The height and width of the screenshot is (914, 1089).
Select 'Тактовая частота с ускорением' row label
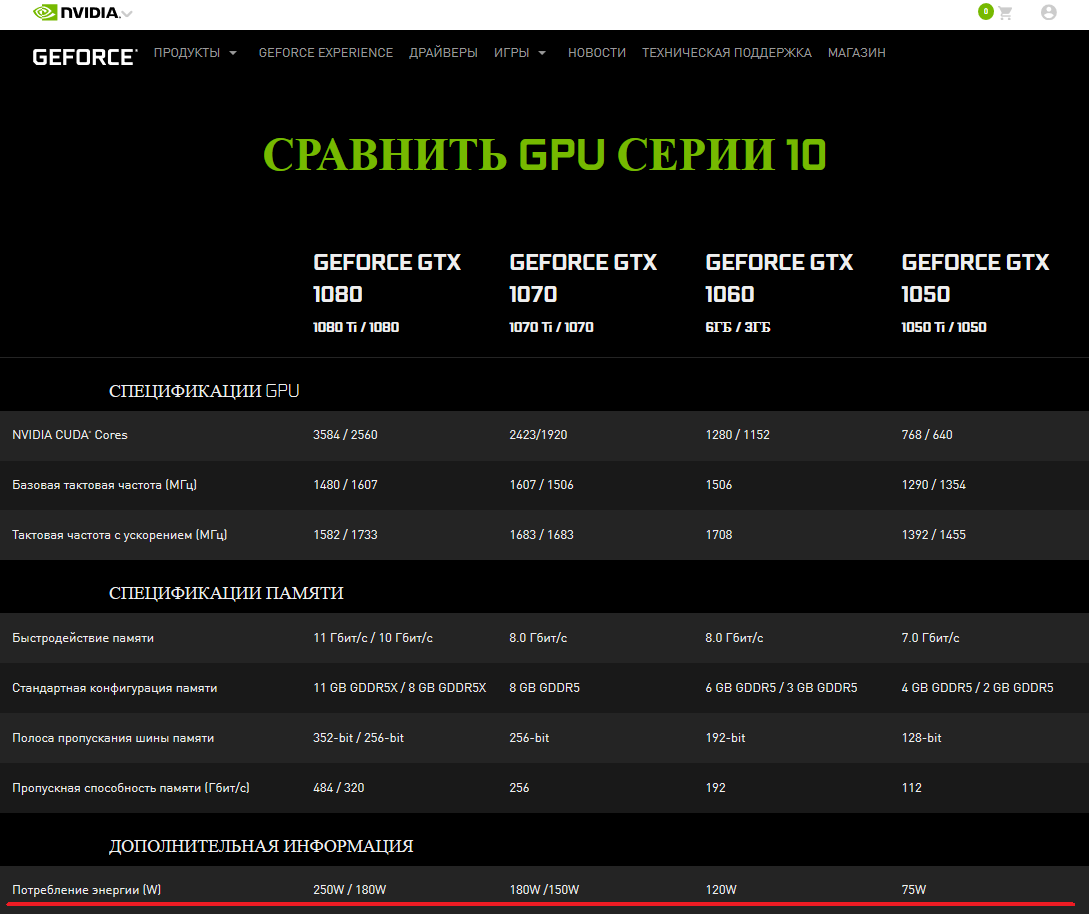[x=119, y=535]
